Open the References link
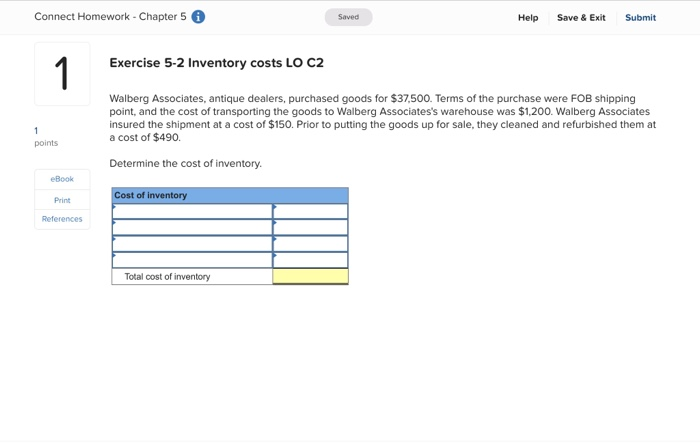Image resolution: width=700 pixels, height=443 pixels. point(62,219)
